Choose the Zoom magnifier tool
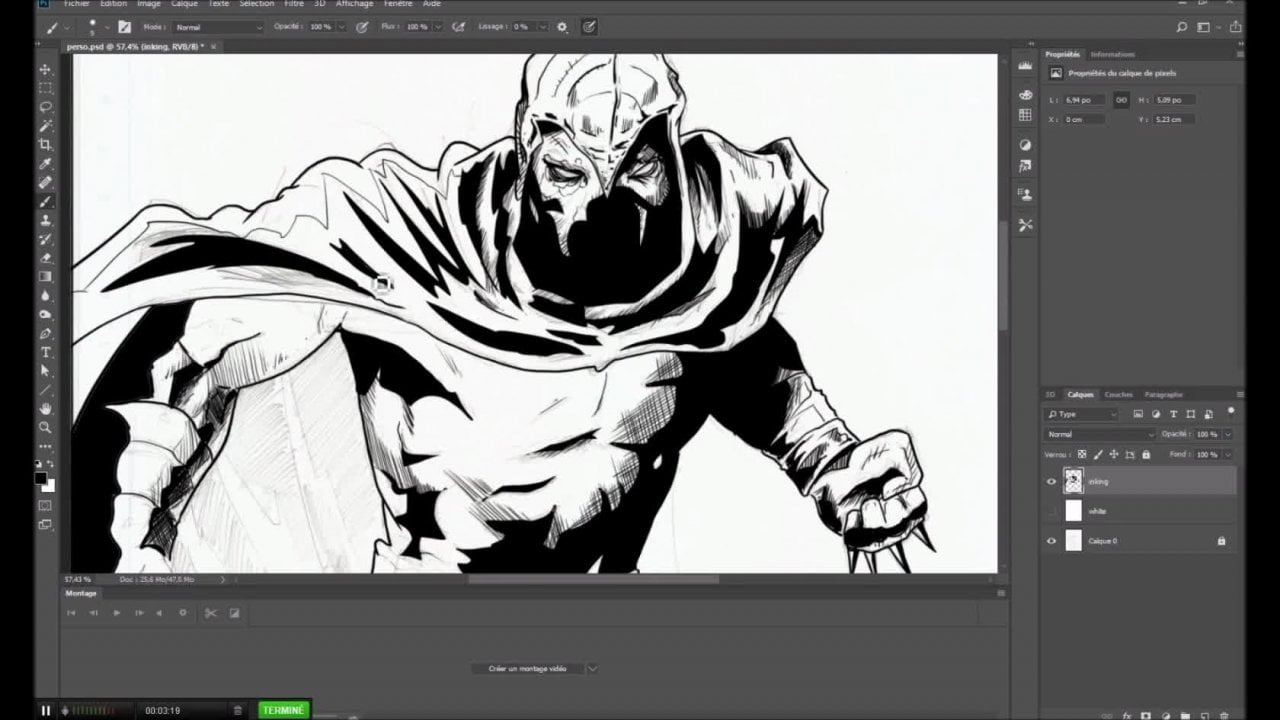 (46, 428)
